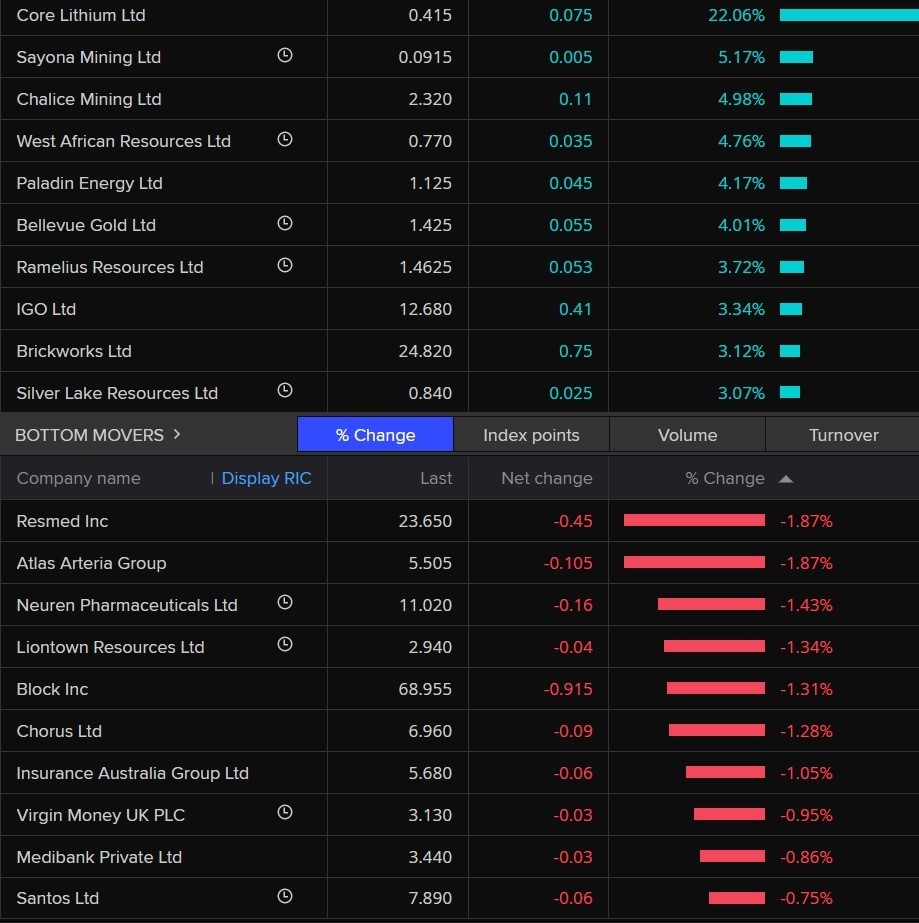Image resolution: width=919 pixels, height=923 pixels.
Task: Click the clock icon beside Silver Lake Resources
Action: coord(285,390)
